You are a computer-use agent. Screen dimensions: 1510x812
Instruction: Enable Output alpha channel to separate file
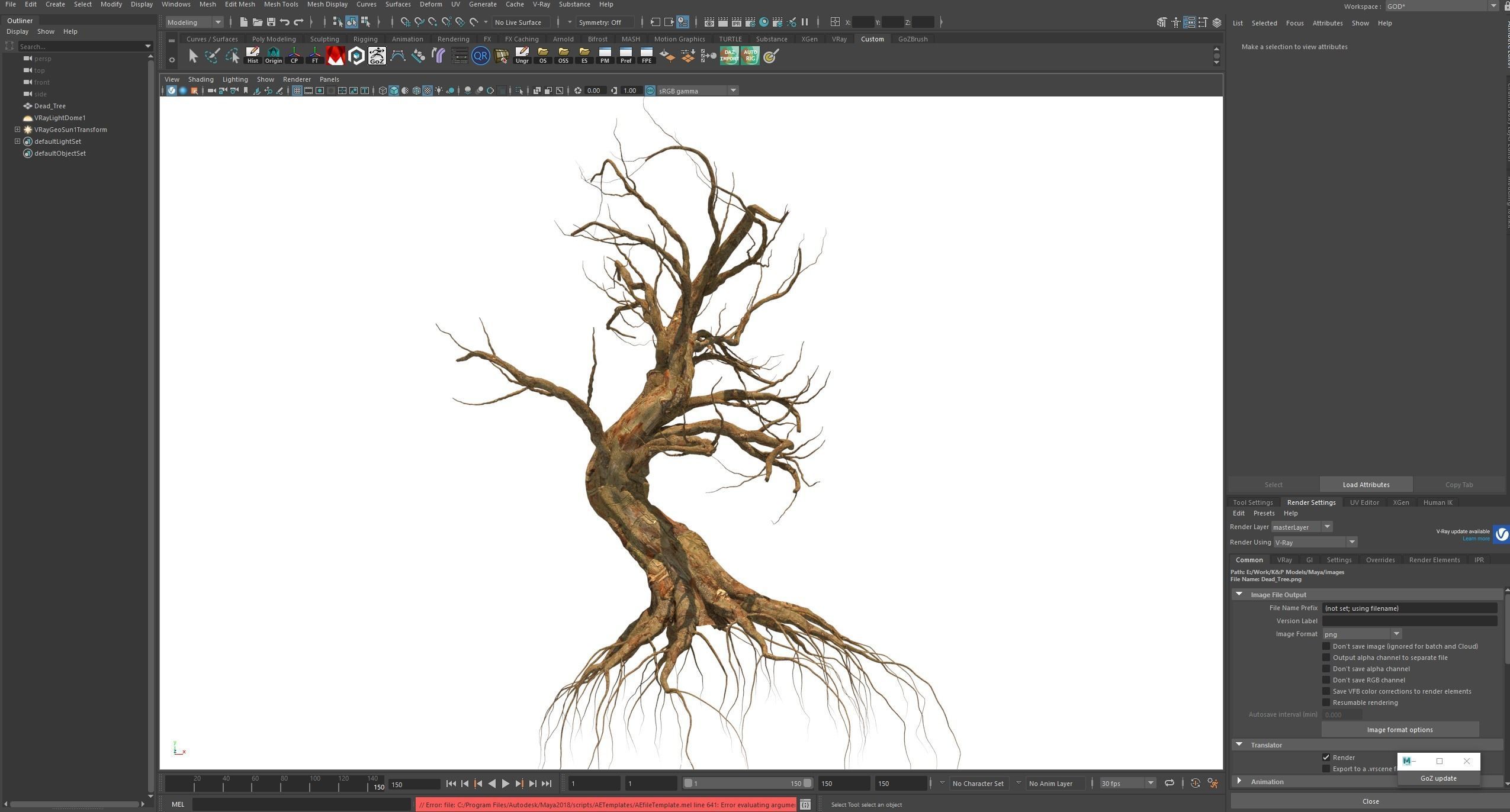pyautogui.click(x=1326, y=658)
